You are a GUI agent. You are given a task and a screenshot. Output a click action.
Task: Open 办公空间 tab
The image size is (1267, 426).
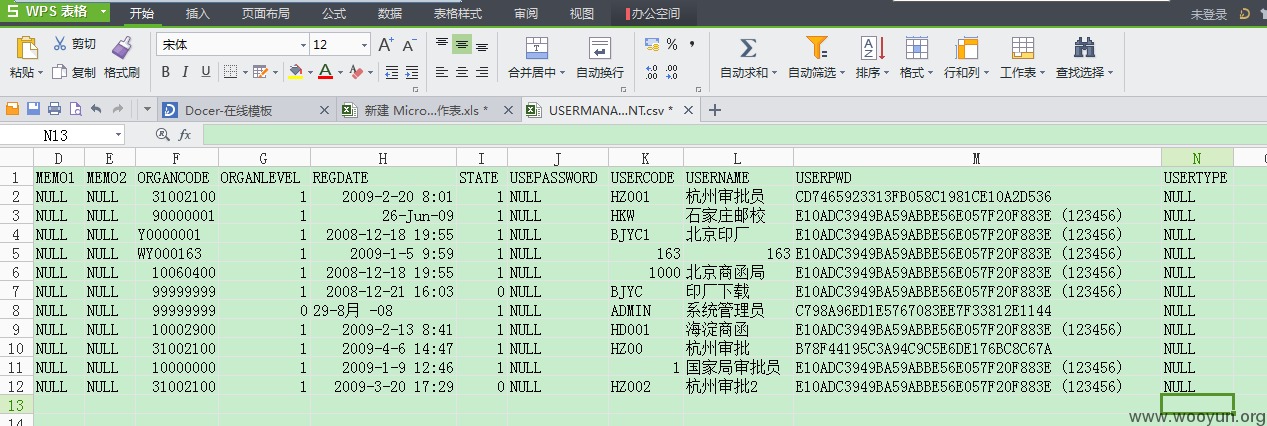(x=655, y=14)
